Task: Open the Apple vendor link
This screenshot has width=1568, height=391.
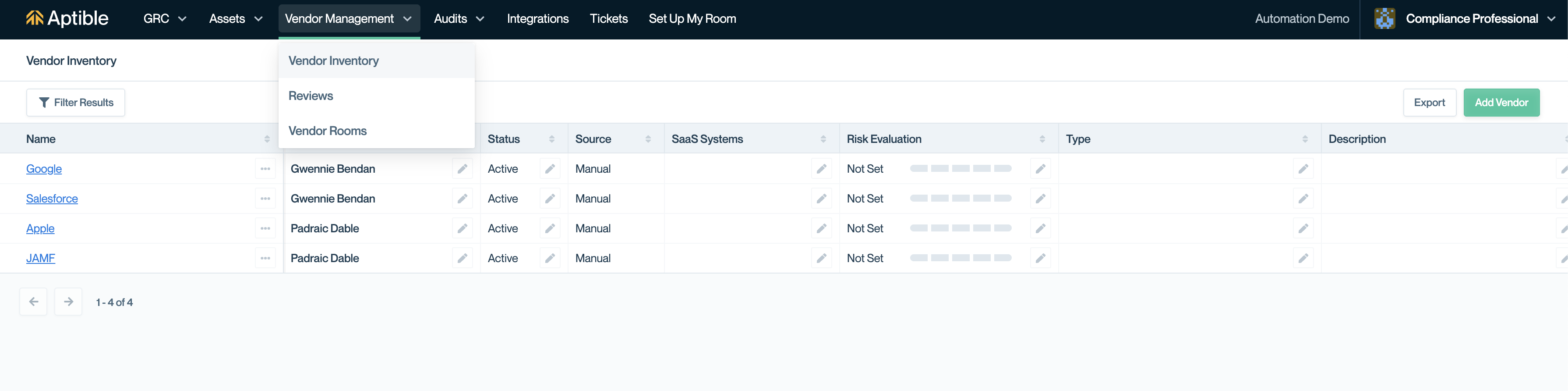Action: [x=40, y=228]
